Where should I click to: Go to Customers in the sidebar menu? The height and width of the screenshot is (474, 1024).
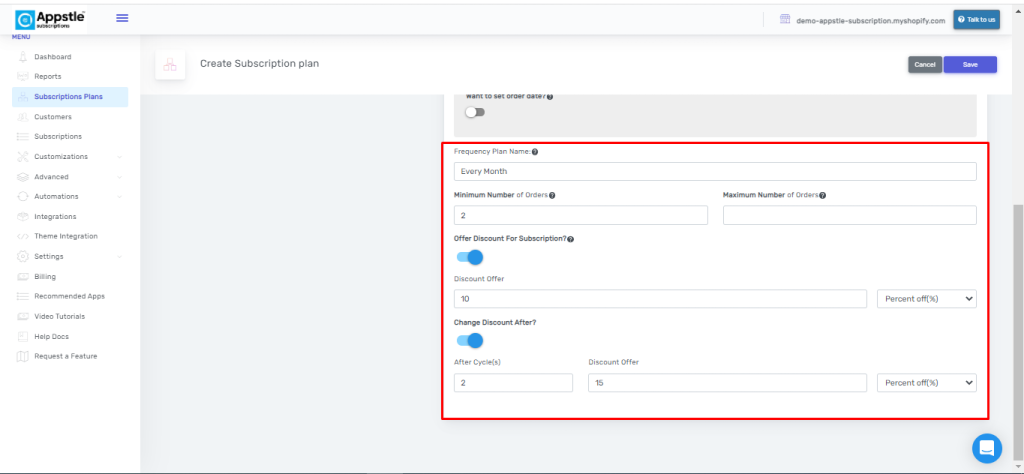tap(52, 117)
